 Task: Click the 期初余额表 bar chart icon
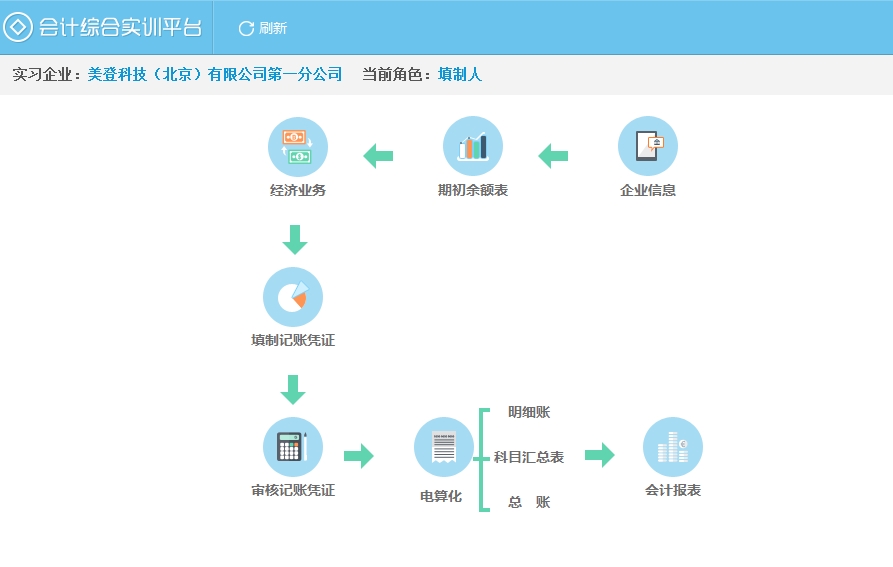[x=472, y=147]
